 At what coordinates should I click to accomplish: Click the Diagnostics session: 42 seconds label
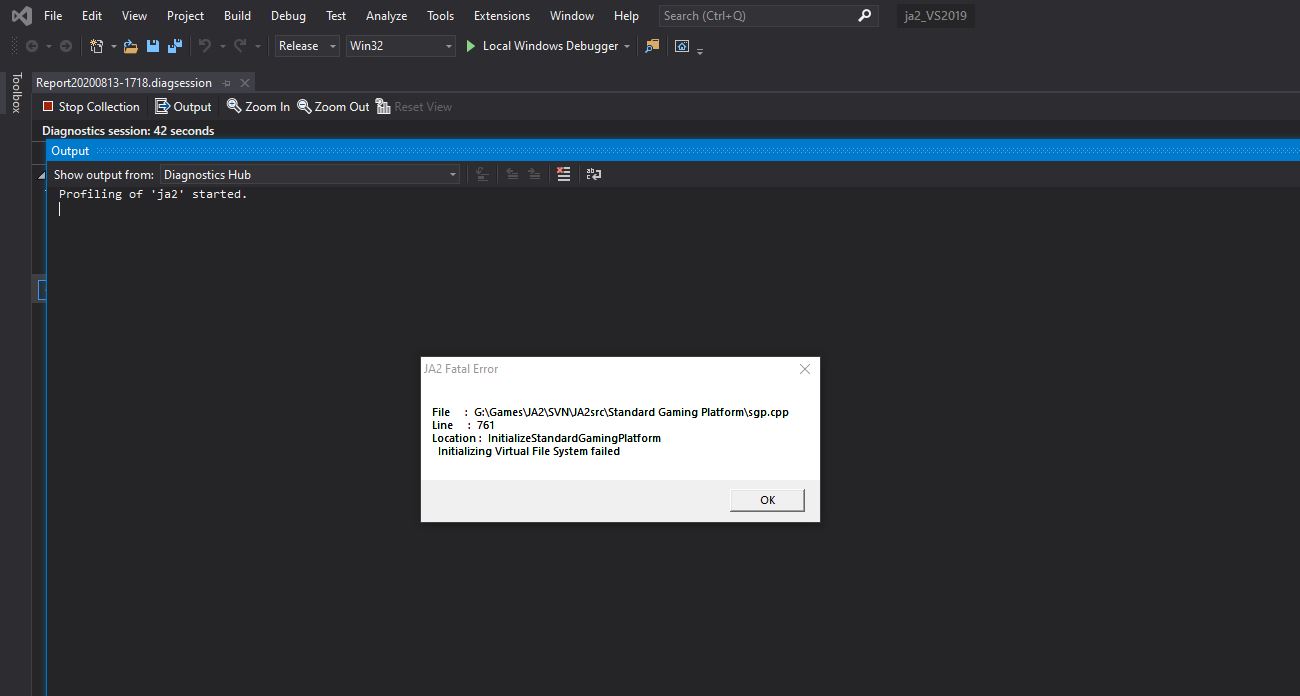click(x=128, y=131)
